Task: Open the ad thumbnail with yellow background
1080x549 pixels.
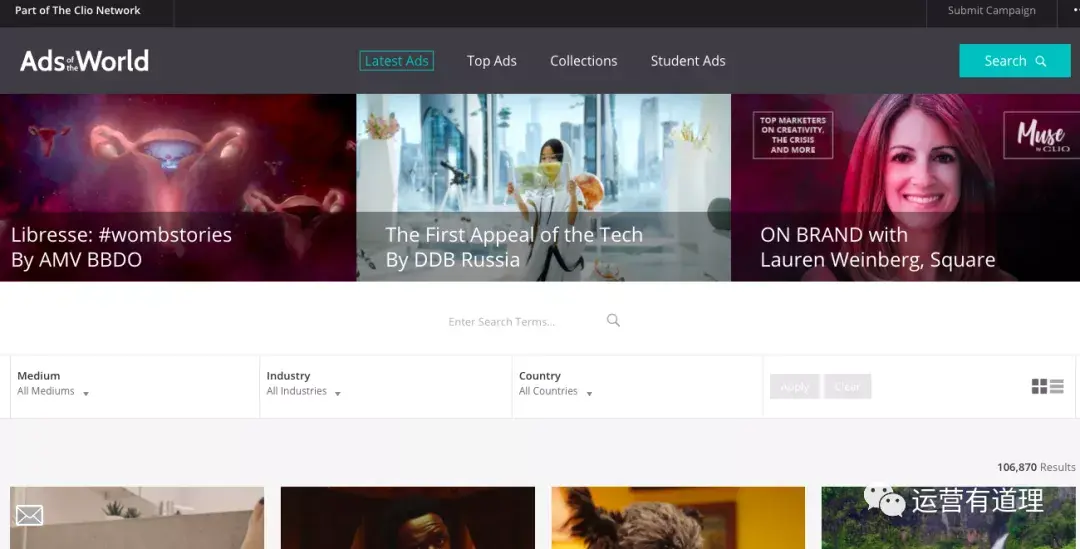Action: 678,518
